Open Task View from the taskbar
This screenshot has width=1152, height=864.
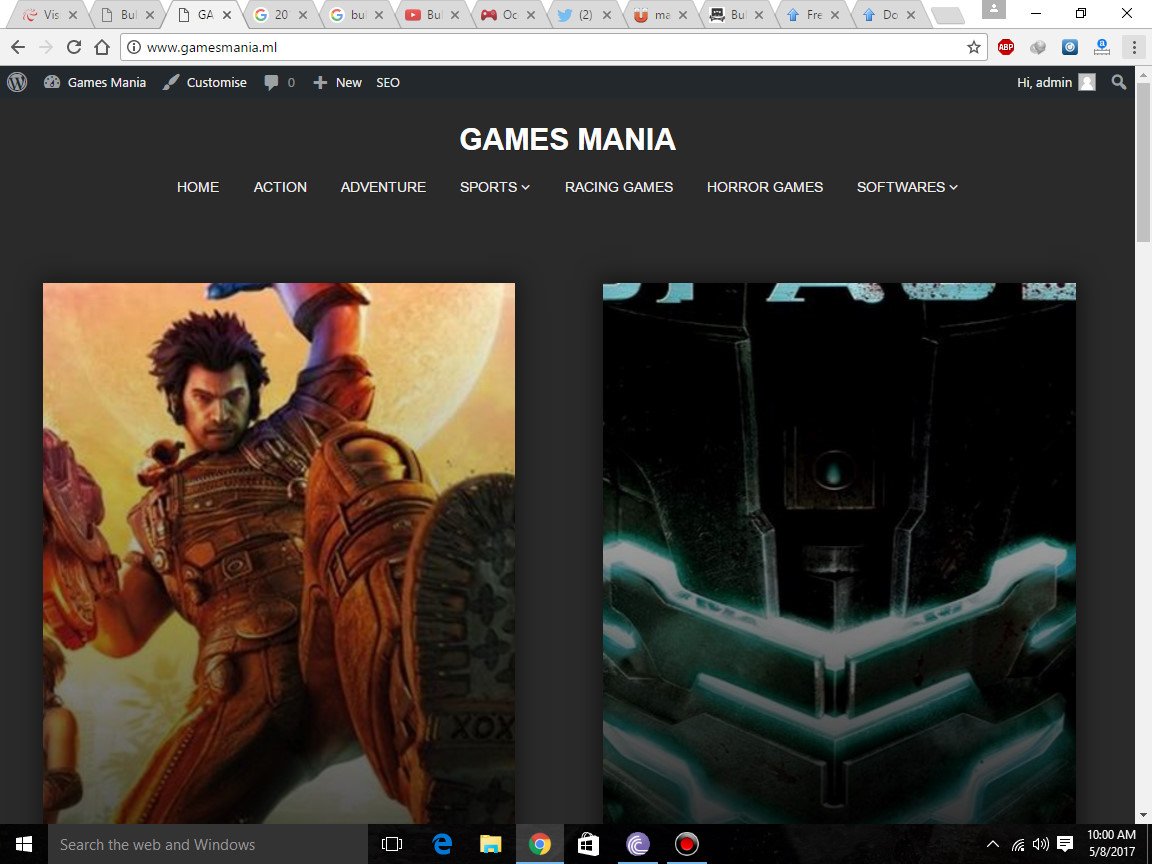[x=392, y=844]
